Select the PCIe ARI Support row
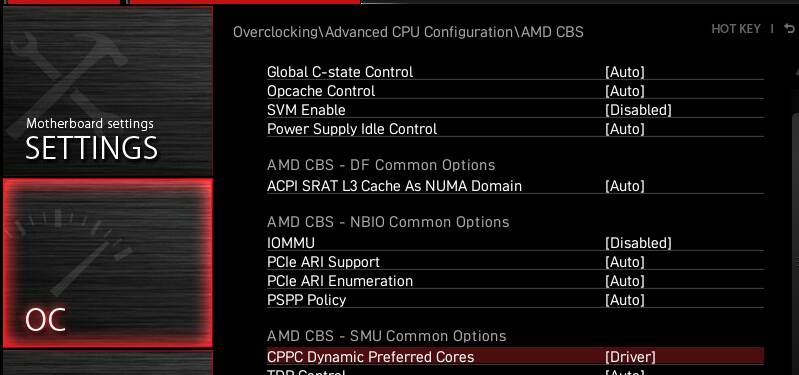This screenshot has width=799, height=375. click(x=515, y=262)
